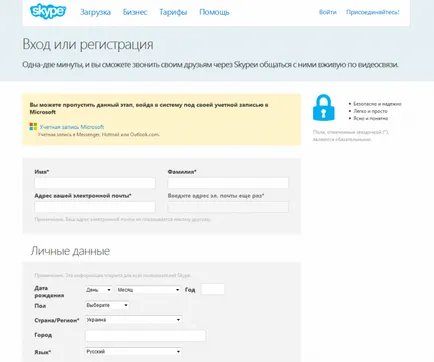The height and width of the screenshot is (362, 434).
Task: Open the Тарифы menu item
Action: 173,12
